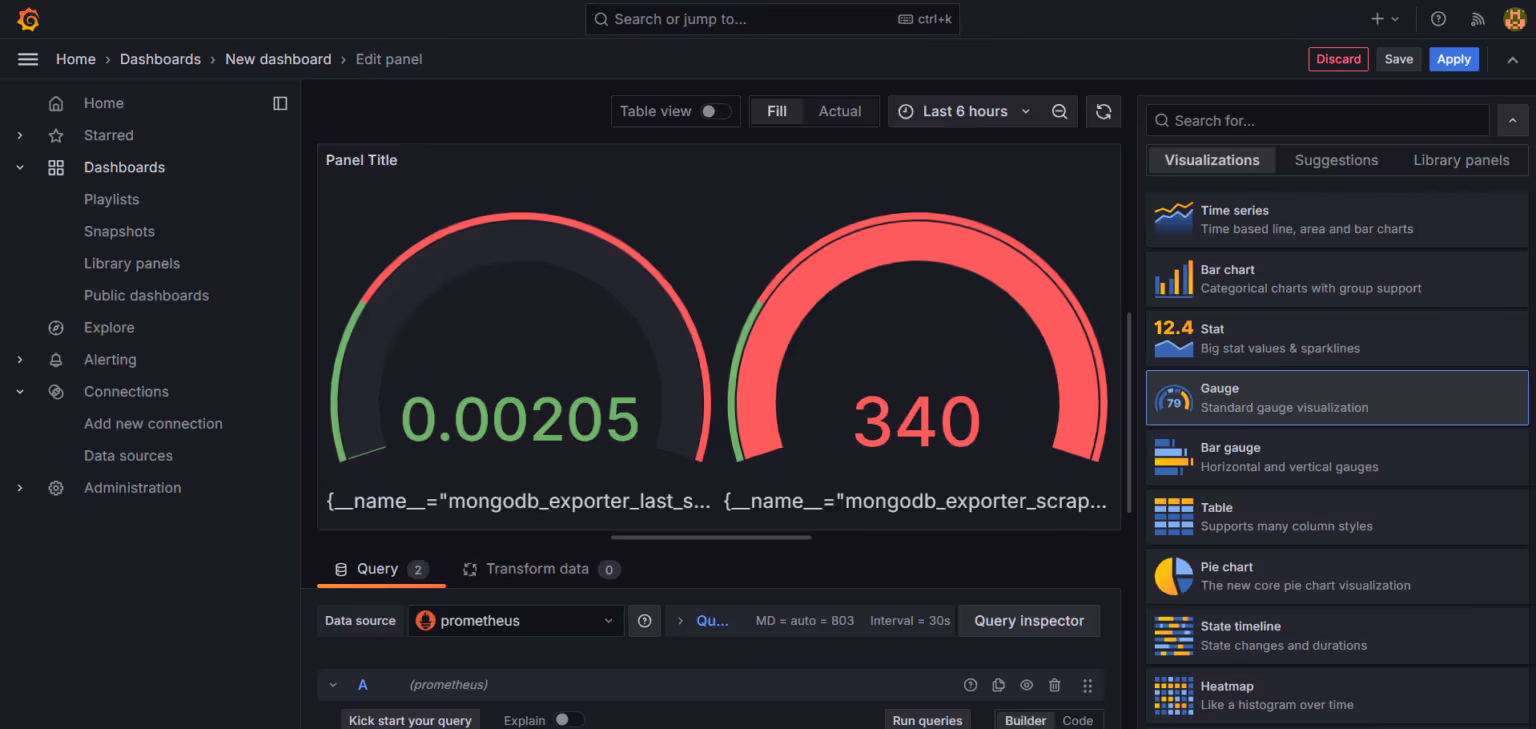Image resolution: width=1536 pixels, height=729 pixels.
Task: Collapse the Dashboards section
Action: click(20, 168)
